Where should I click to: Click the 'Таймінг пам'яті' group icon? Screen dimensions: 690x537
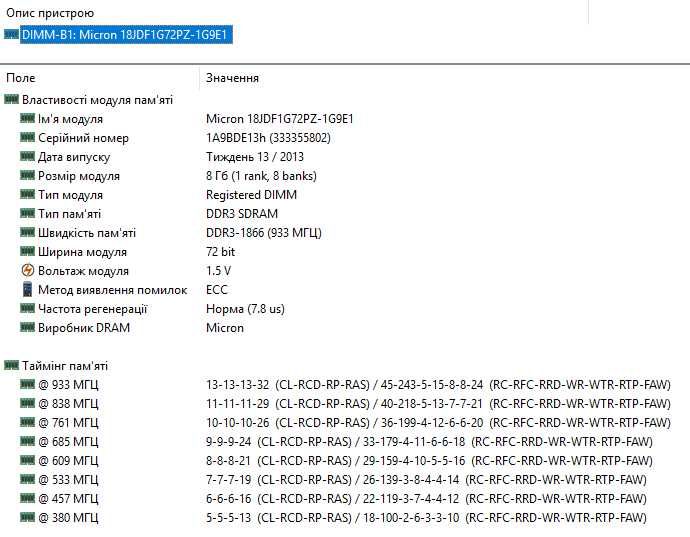11,365
